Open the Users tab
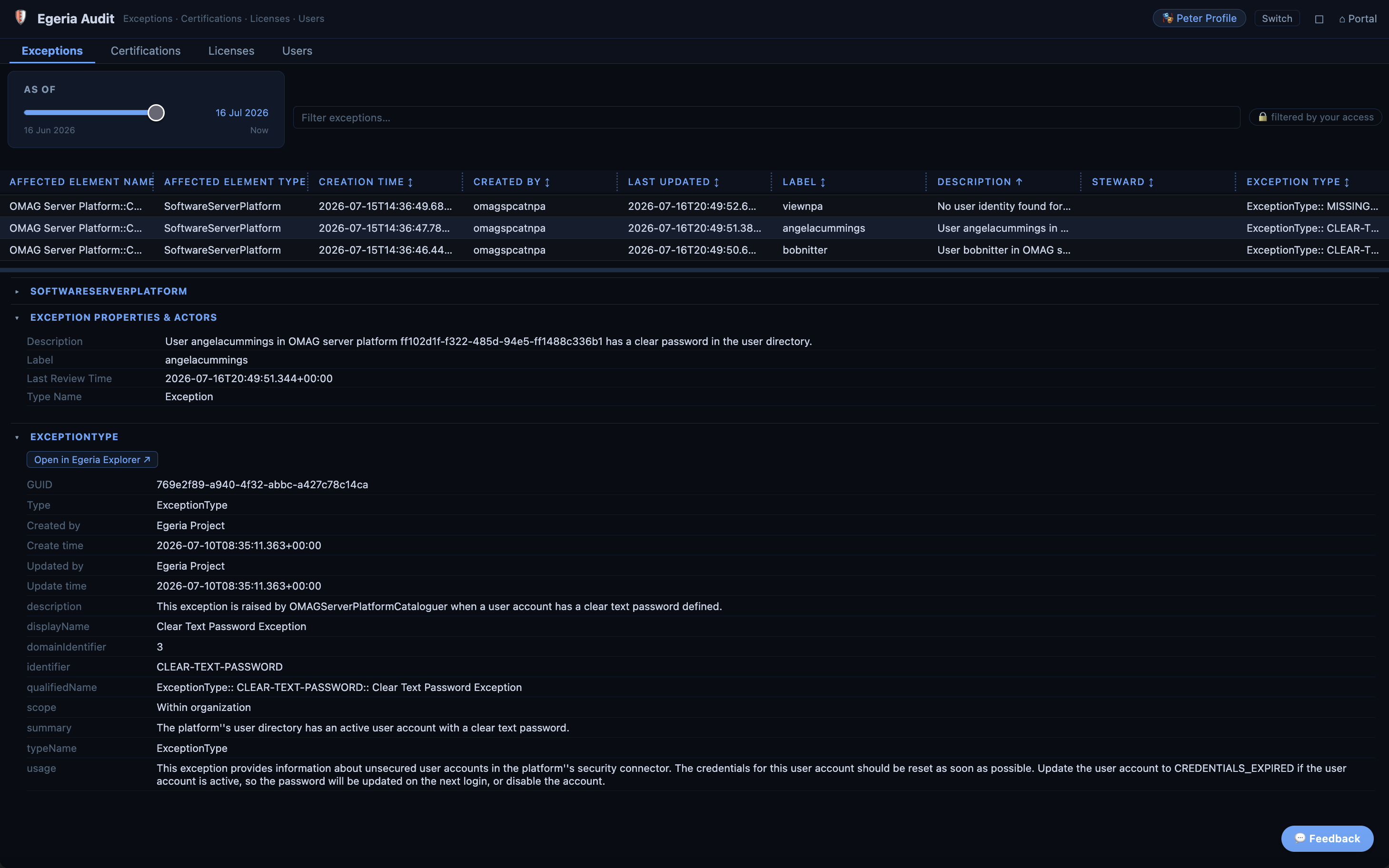The height and width of the screenshot is (868, 1389). tap(298, 51)
